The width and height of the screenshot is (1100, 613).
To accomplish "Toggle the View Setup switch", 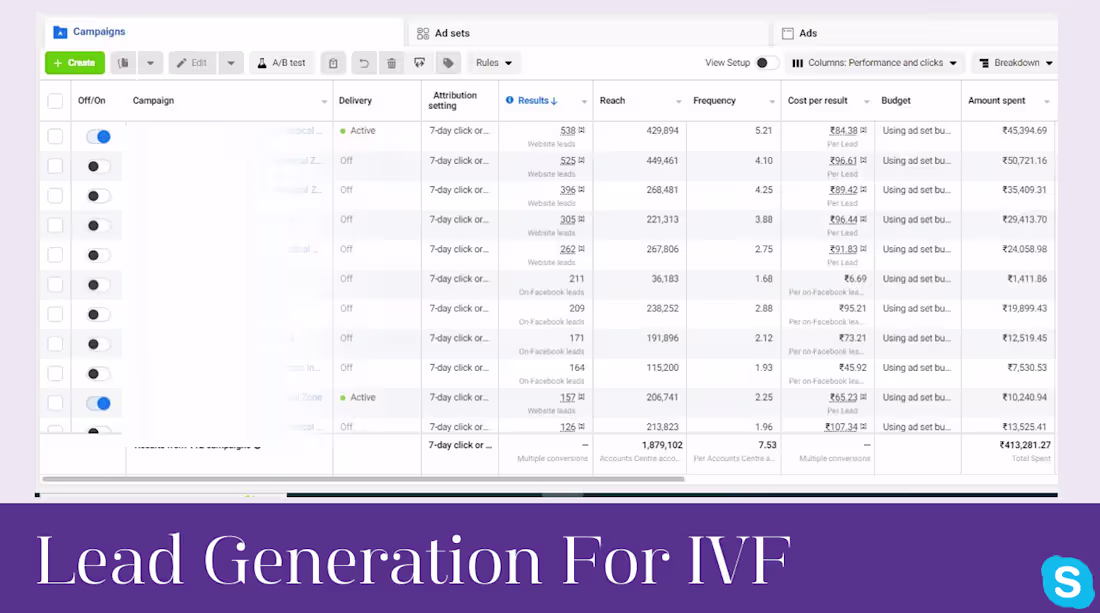I will 766,63.
